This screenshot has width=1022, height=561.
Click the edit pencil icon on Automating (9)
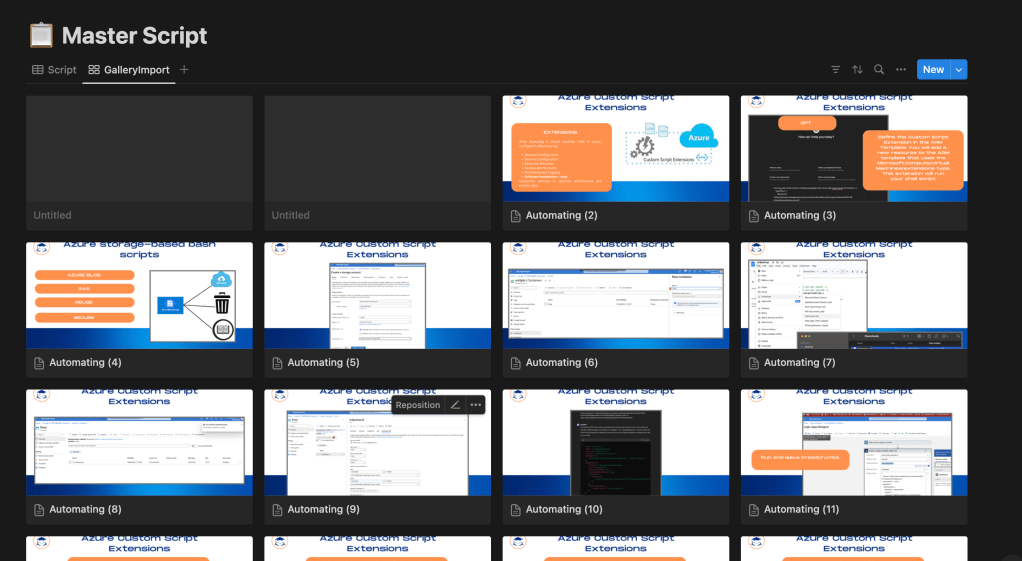pyautogui.click(x=456, y=405)
